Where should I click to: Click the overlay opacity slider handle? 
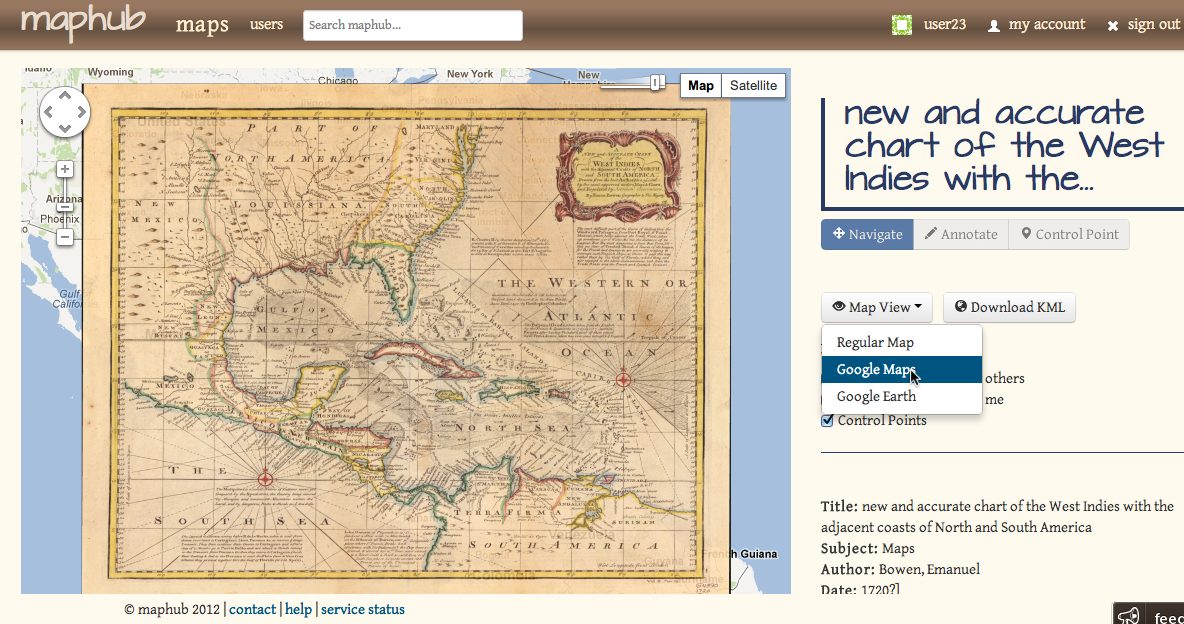pos(655,82)
